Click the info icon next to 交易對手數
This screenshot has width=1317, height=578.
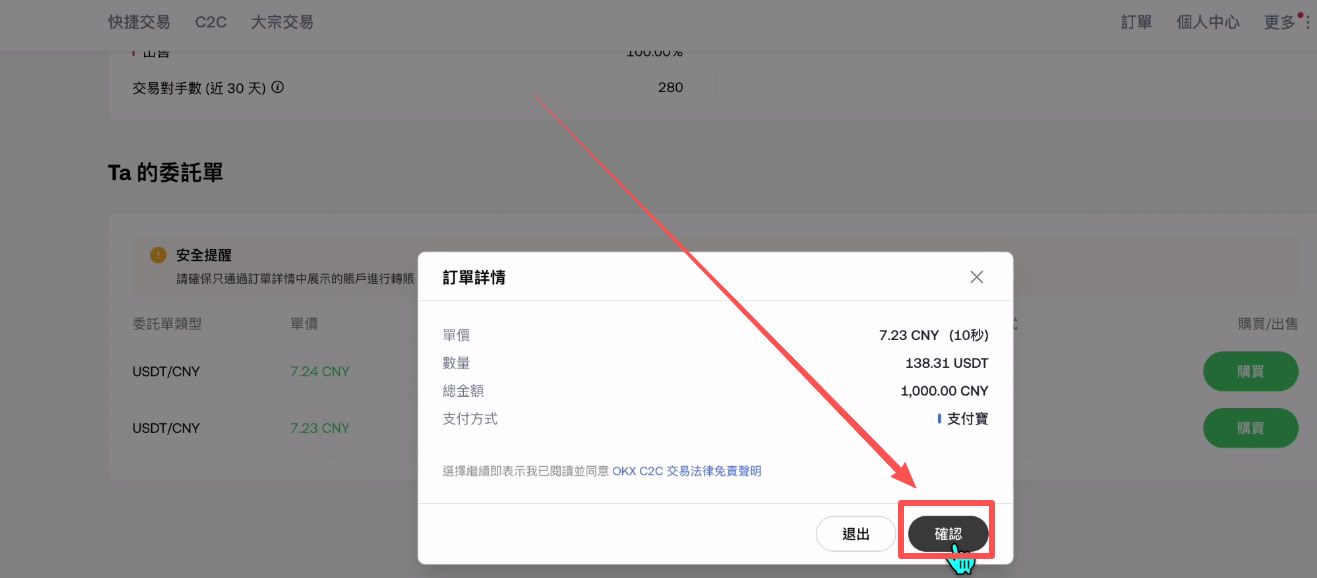pyautogui.click(x=276, y=87)
